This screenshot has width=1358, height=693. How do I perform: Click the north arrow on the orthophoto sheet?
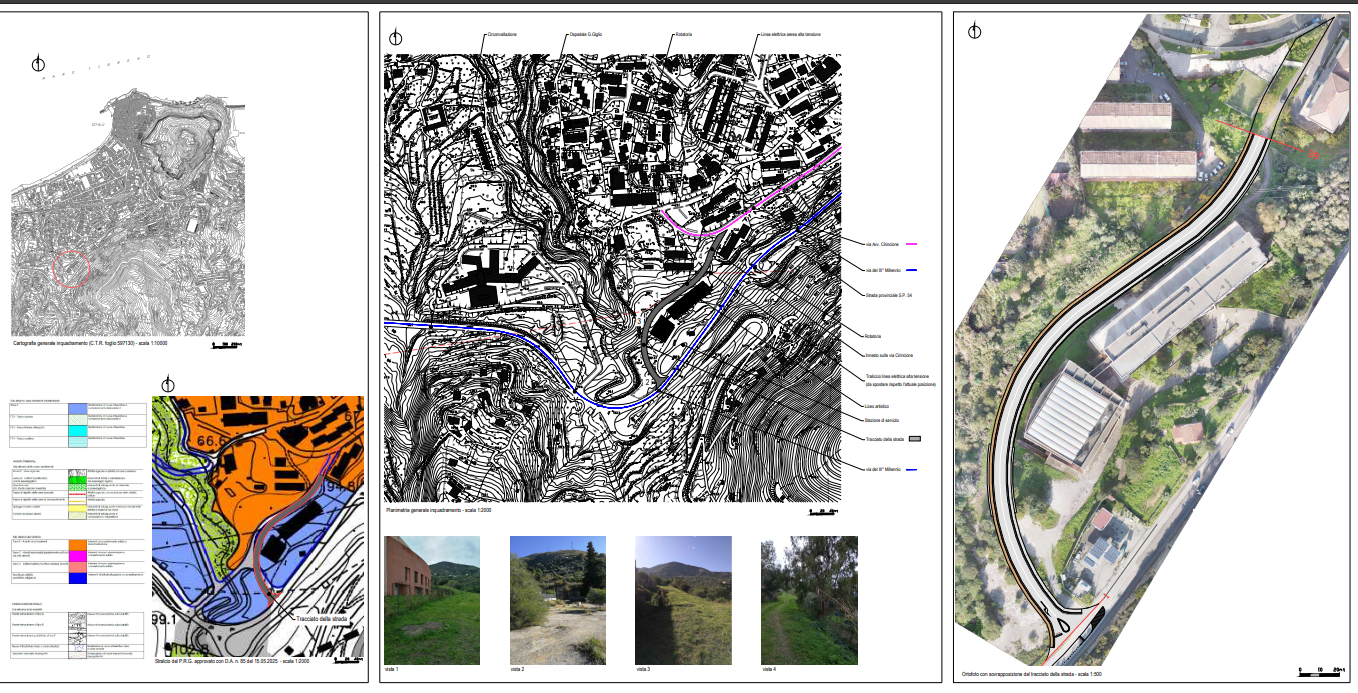pyautogui.click(x=974, y=32)
